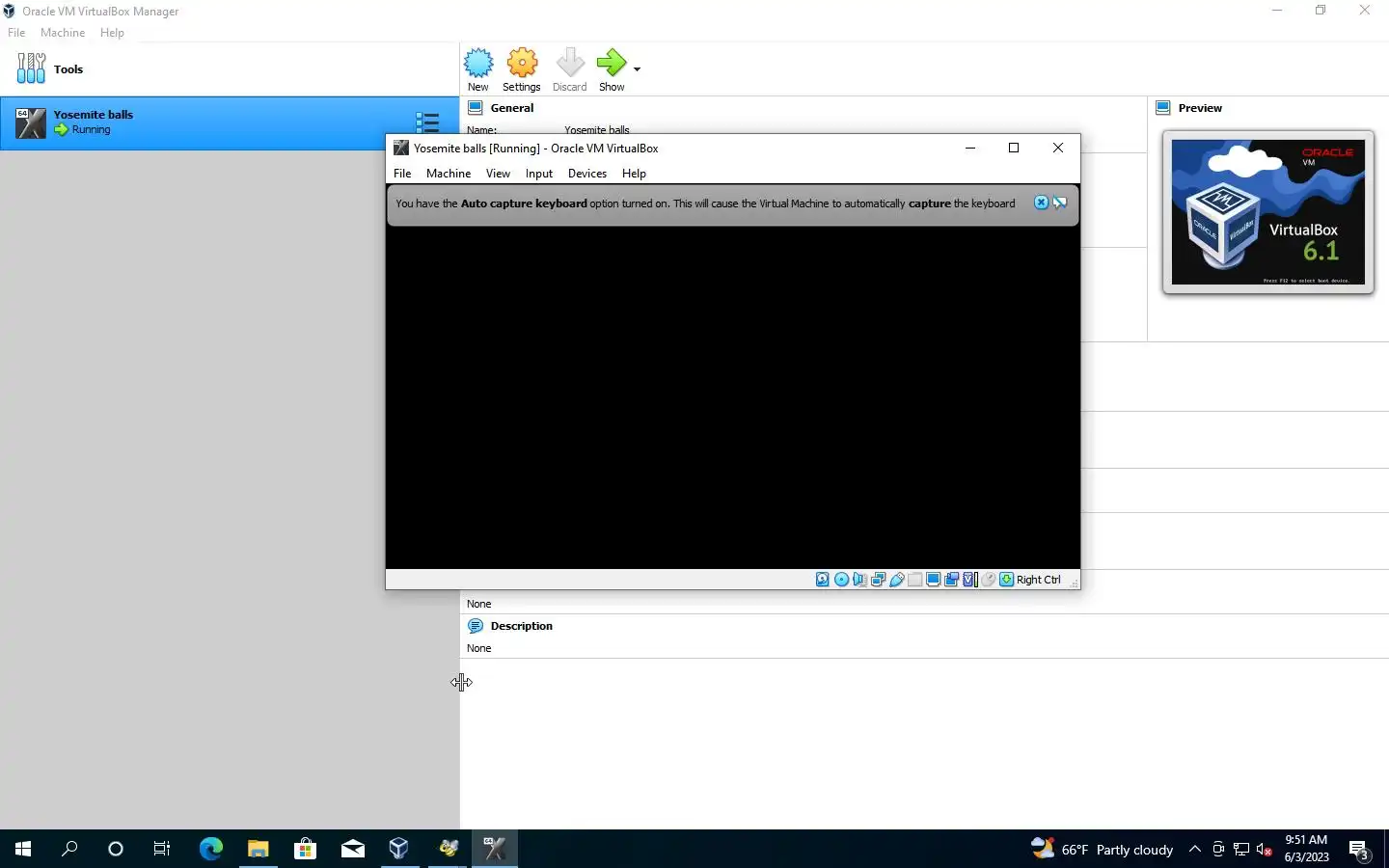Image resolution: width=1389 pixels, height=868 pixels.
Task: Open the View menu in VM window
Action: point(498,174)
